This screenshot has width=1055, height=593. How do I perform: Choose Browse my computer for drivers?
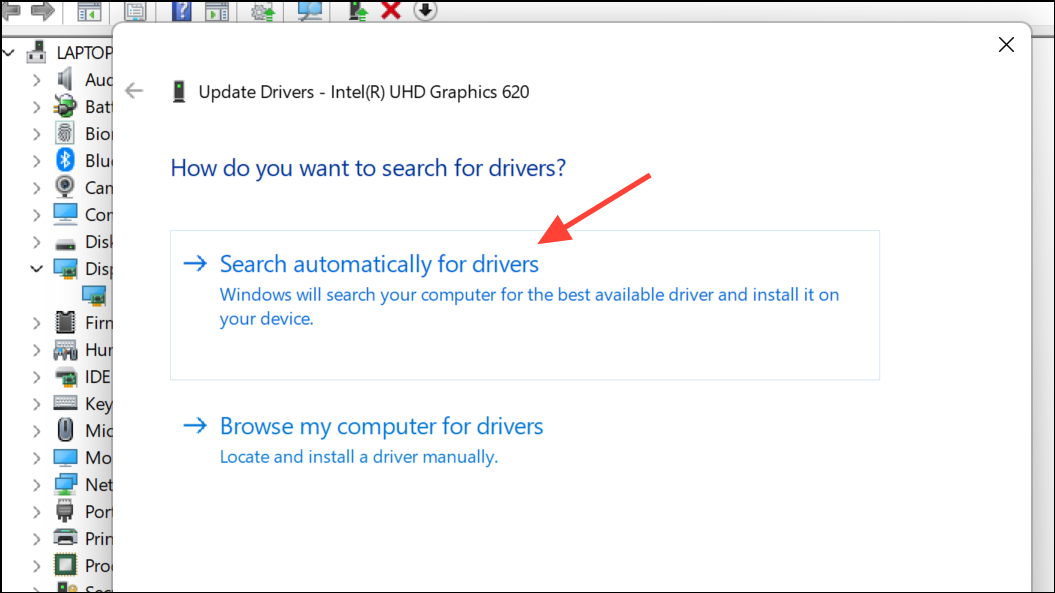click(381, 426)
